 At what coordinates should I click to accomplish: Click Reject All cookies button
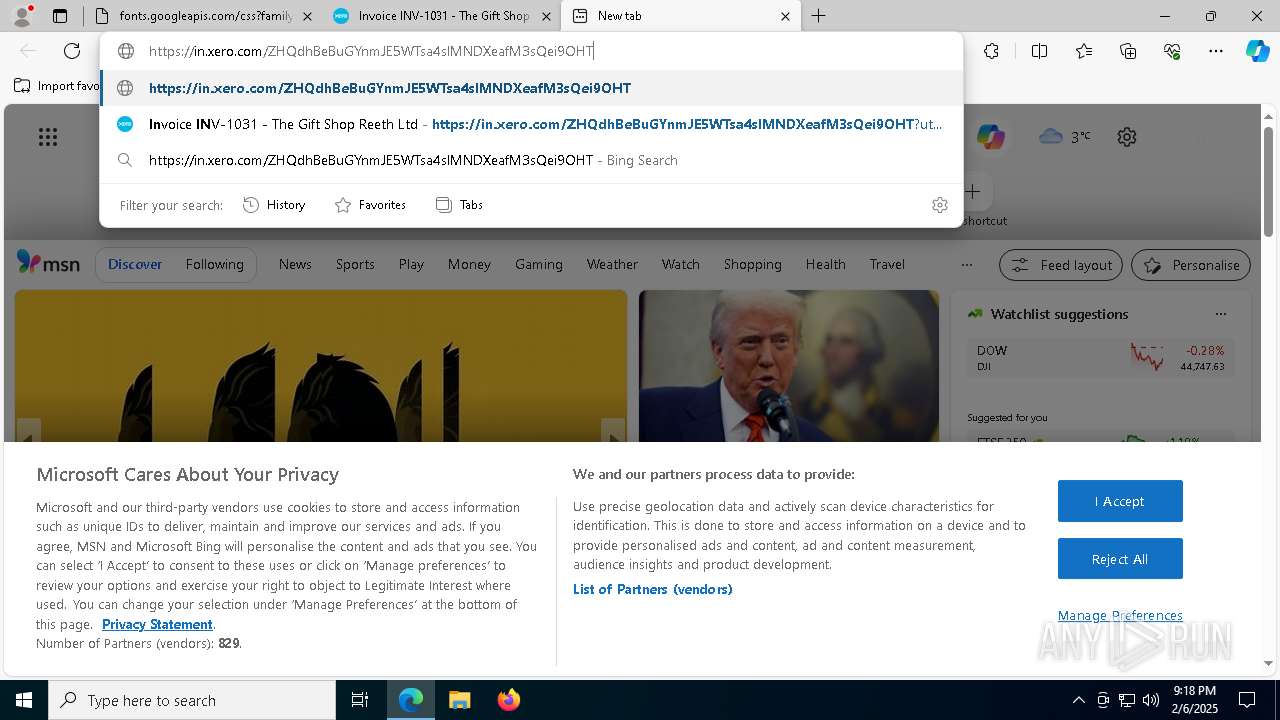(1120, 559)
